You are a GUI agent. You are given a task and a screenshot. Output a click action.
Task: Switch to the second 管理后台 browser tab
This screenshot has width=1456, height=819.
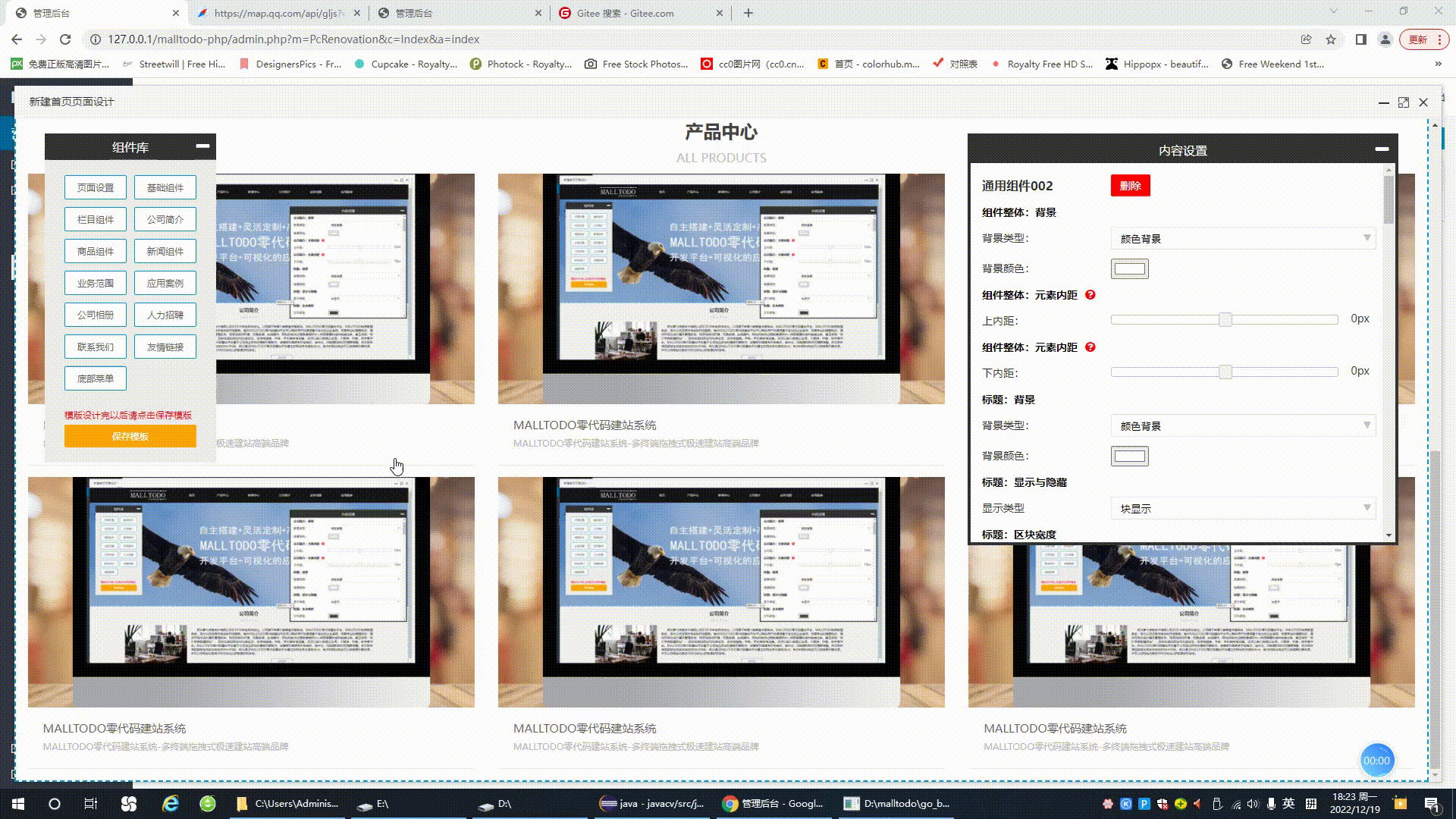click(459, 13)
